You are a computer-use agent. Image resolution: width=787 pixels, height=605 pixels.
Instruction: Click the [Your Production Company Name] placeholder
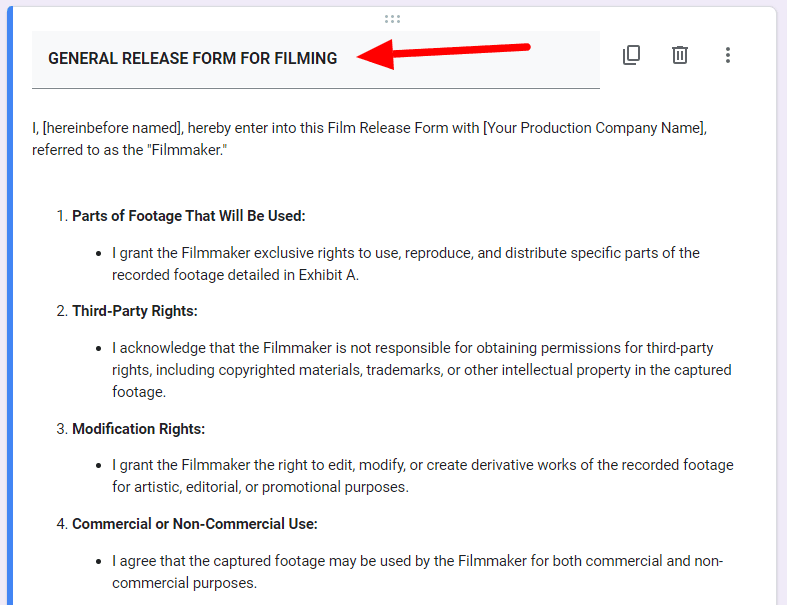[594, 128]
